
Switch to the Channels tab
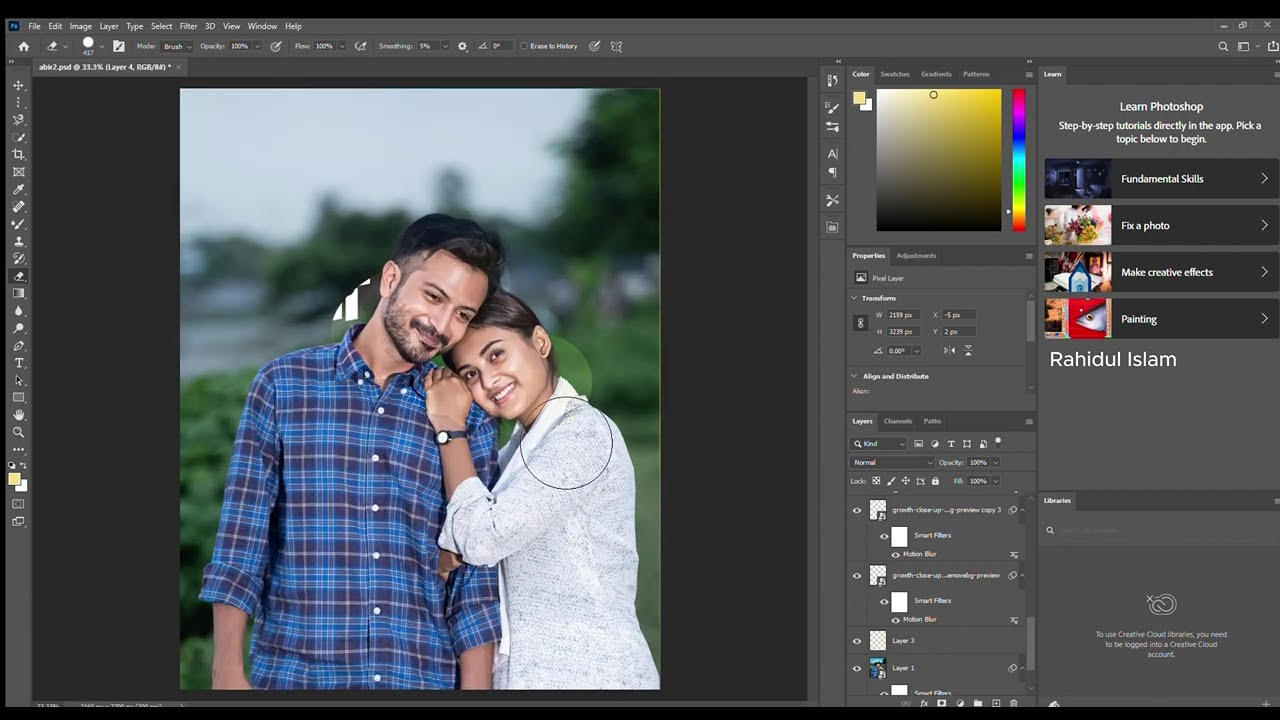pos(898,421)
